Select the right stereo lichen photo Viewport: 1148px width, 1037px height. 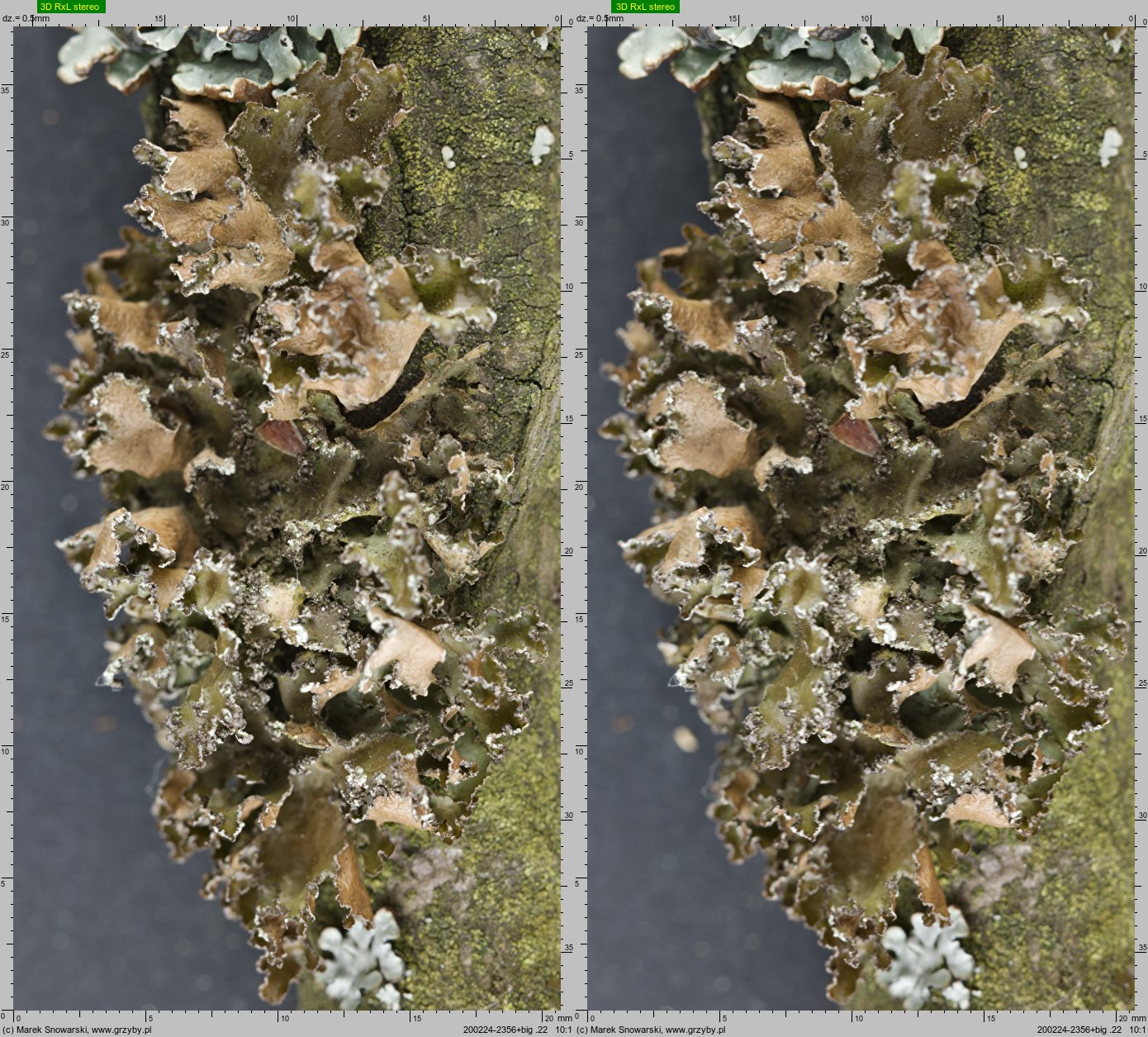tap(861, 518)
